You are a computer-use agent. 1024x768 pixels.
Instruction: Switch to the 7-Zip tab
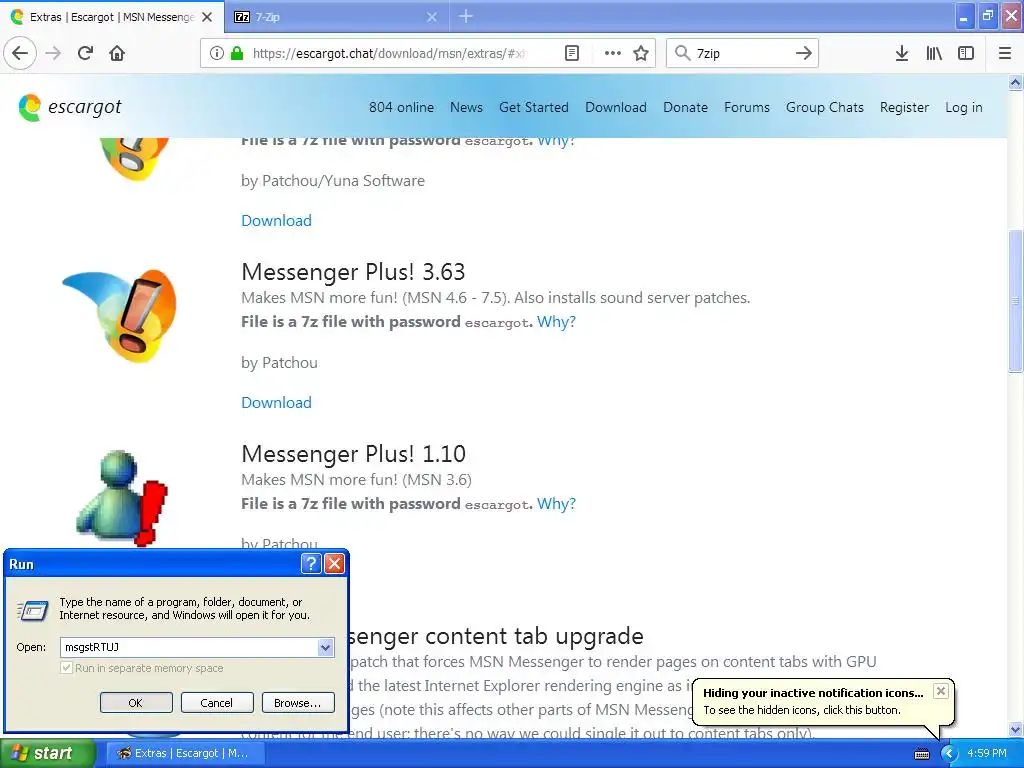coord(337,17)
